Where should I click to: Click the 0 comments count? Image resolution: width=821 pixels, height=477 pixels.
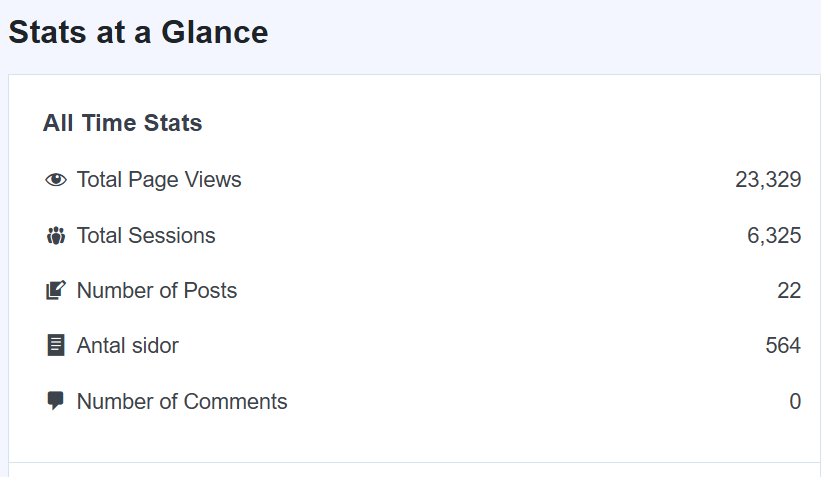tap(795, 402)
